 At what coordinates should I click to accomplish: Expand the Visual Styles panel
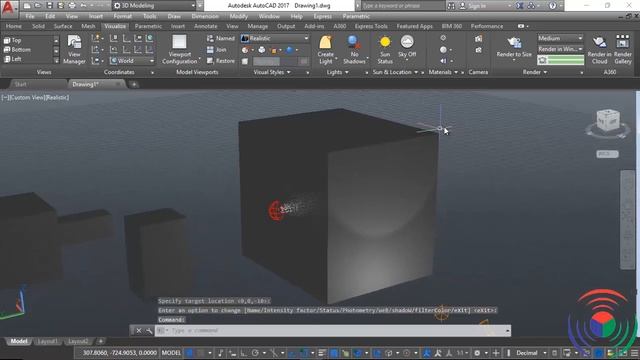(272, 72)
